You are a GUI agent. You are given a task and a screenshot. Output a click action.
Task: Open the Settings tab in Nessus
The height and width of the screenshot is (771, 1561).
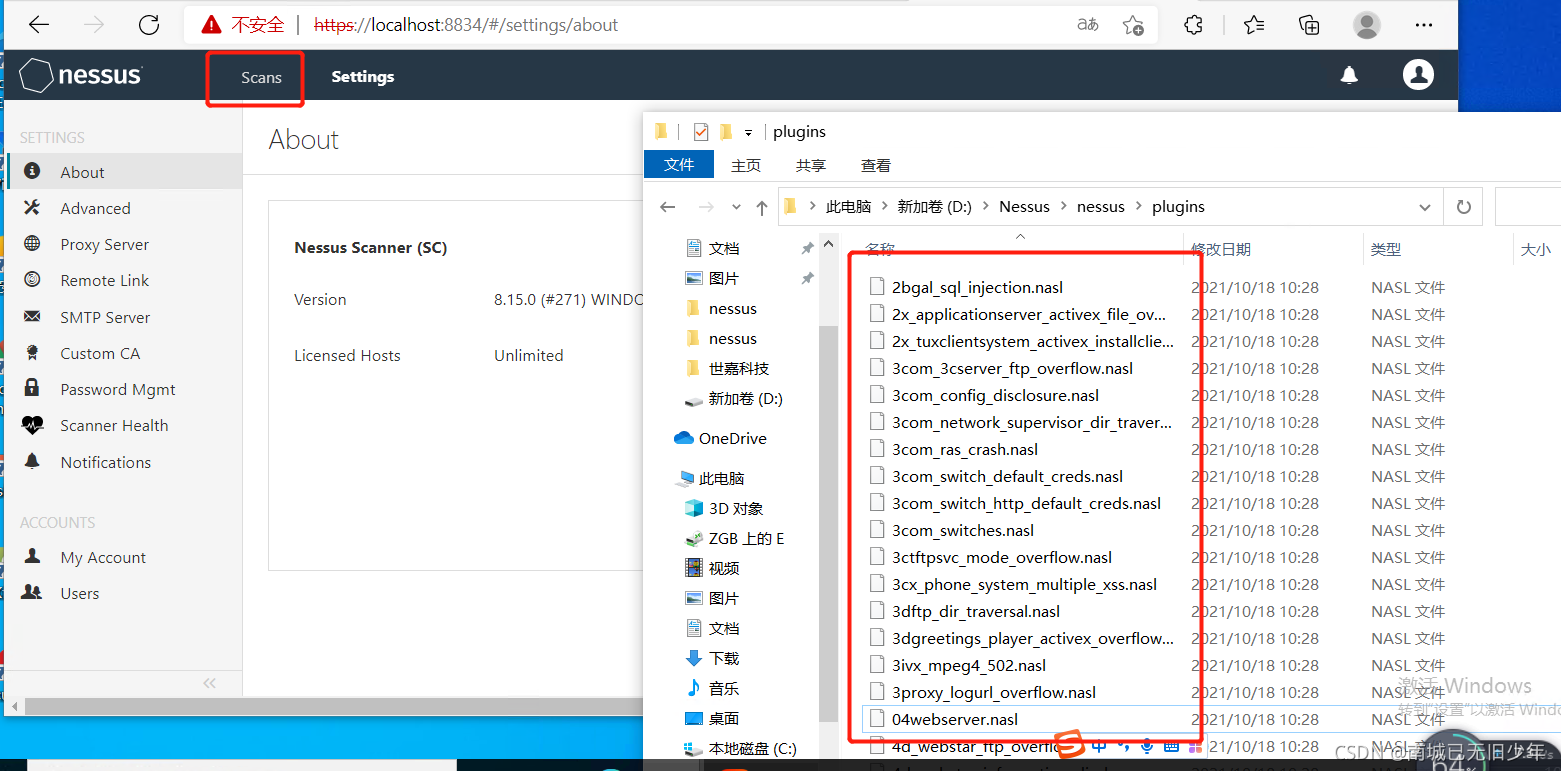[363, 77]
